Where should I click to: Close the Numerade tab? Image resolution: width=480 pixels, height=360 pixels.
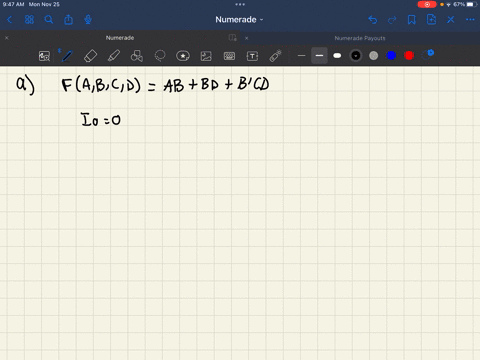[x=7, y=38]
